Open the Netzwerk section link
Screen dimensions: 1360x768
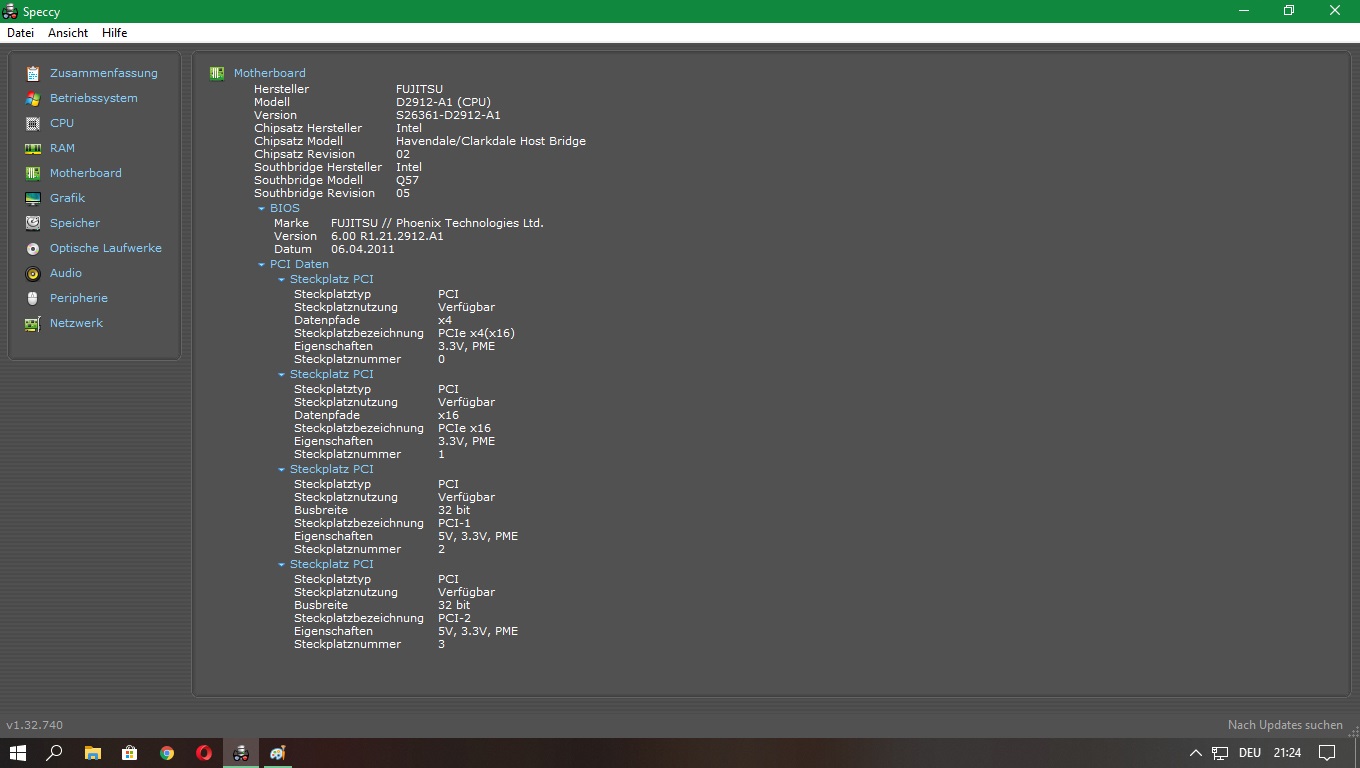(x=76, y=323)
